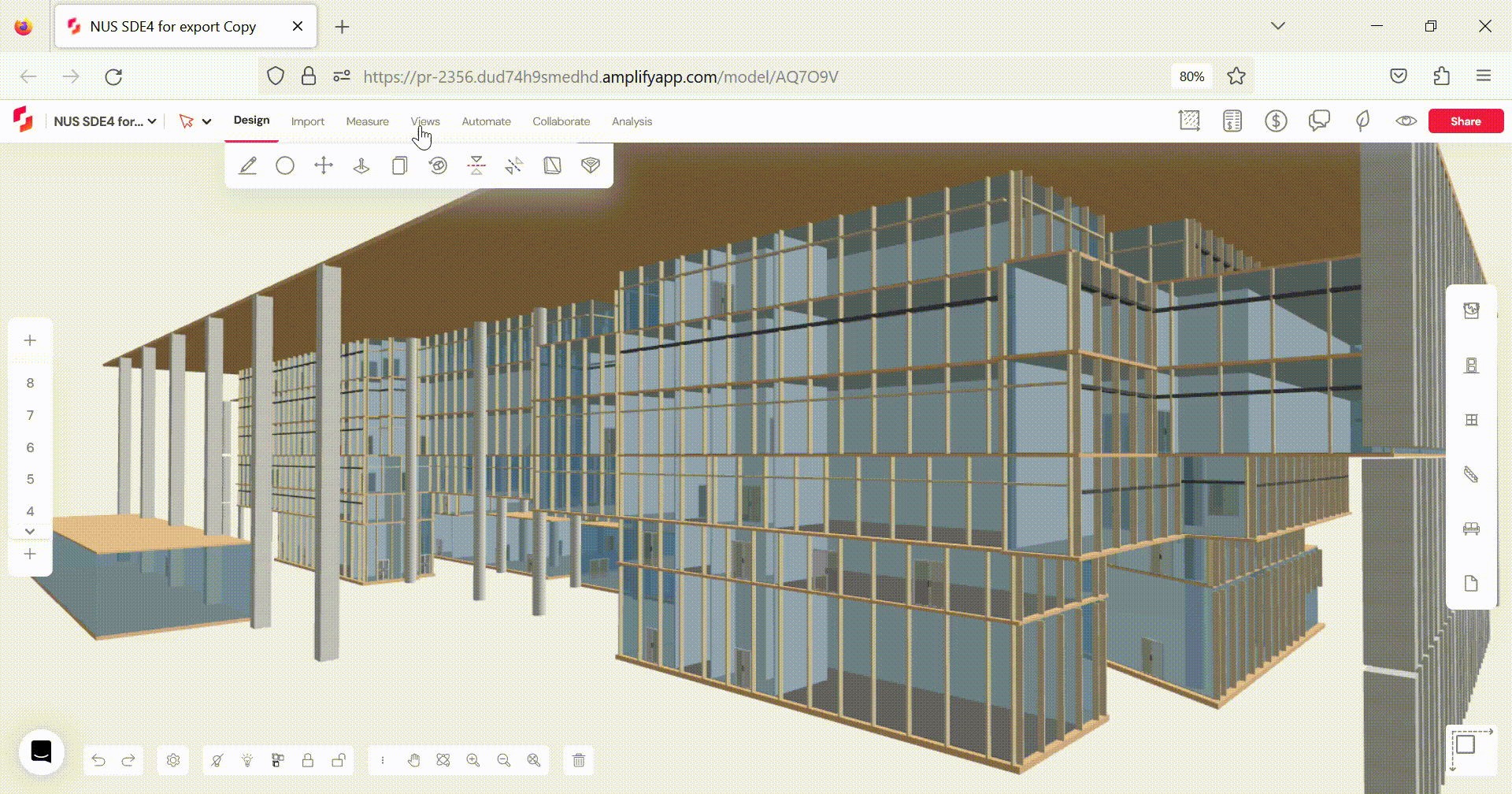
Task: Bookmark this page with the star
Action: pos(1236,76)
